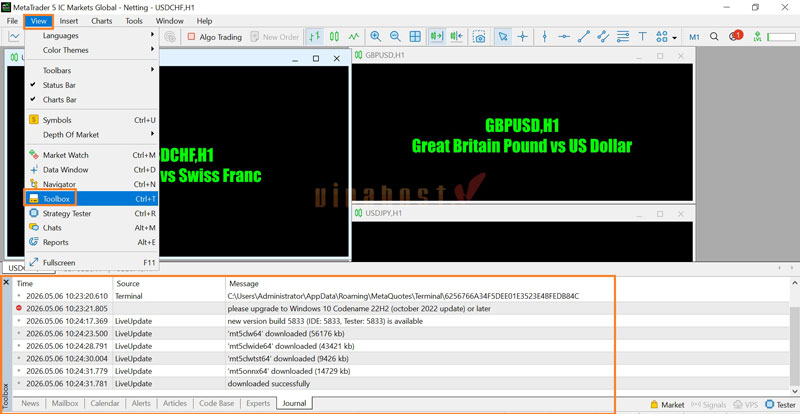The image size is (800, 414).
Task: Open the File menu
Action: 12,21
